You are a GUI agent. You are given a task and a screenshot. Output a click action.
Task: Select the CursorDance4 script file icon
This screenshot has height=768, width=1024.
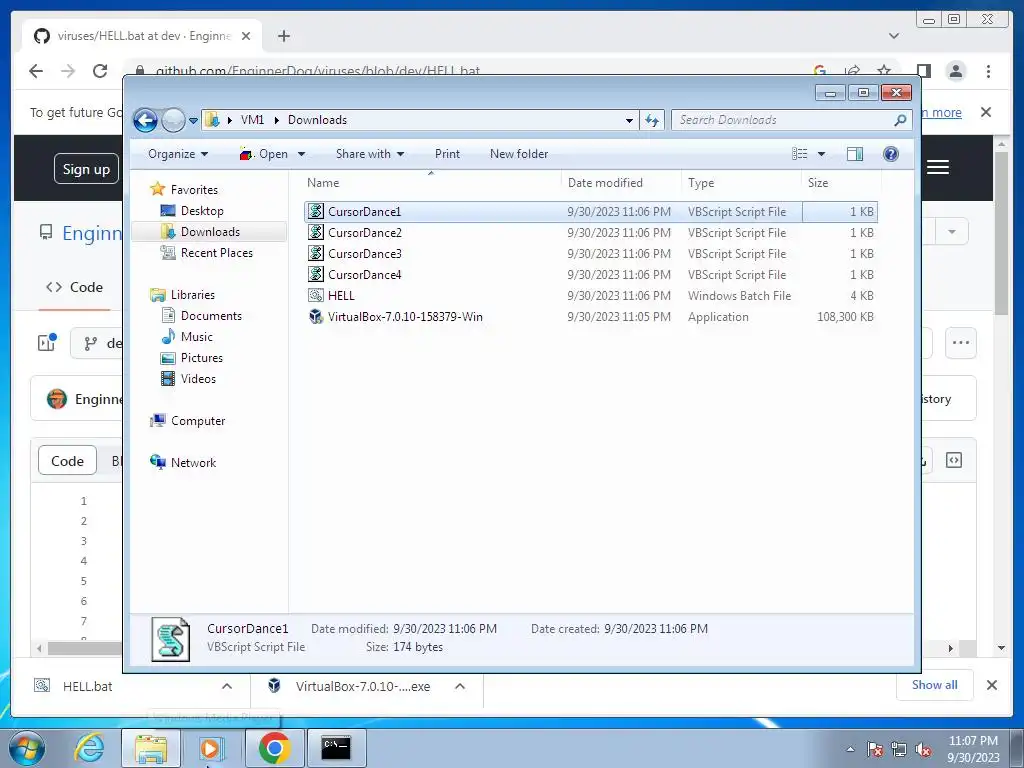coord(316,274)
